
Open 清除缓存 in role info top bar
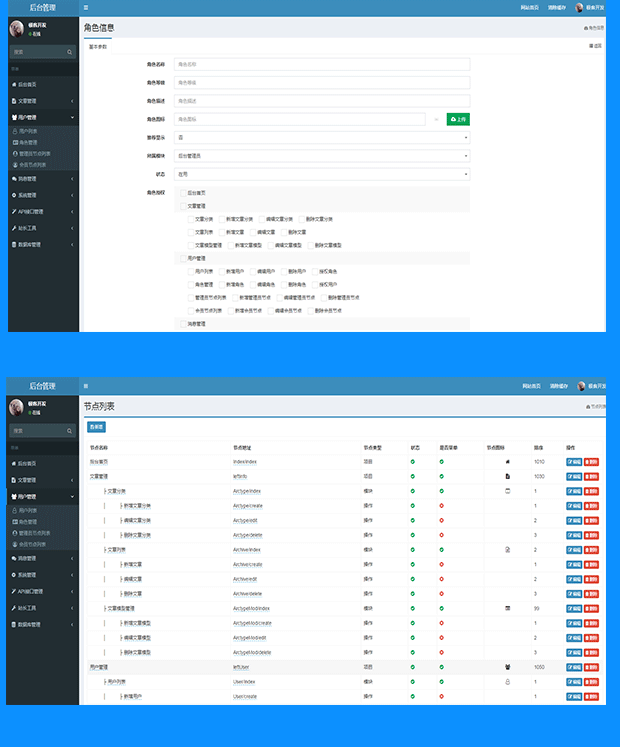[557, 8]
